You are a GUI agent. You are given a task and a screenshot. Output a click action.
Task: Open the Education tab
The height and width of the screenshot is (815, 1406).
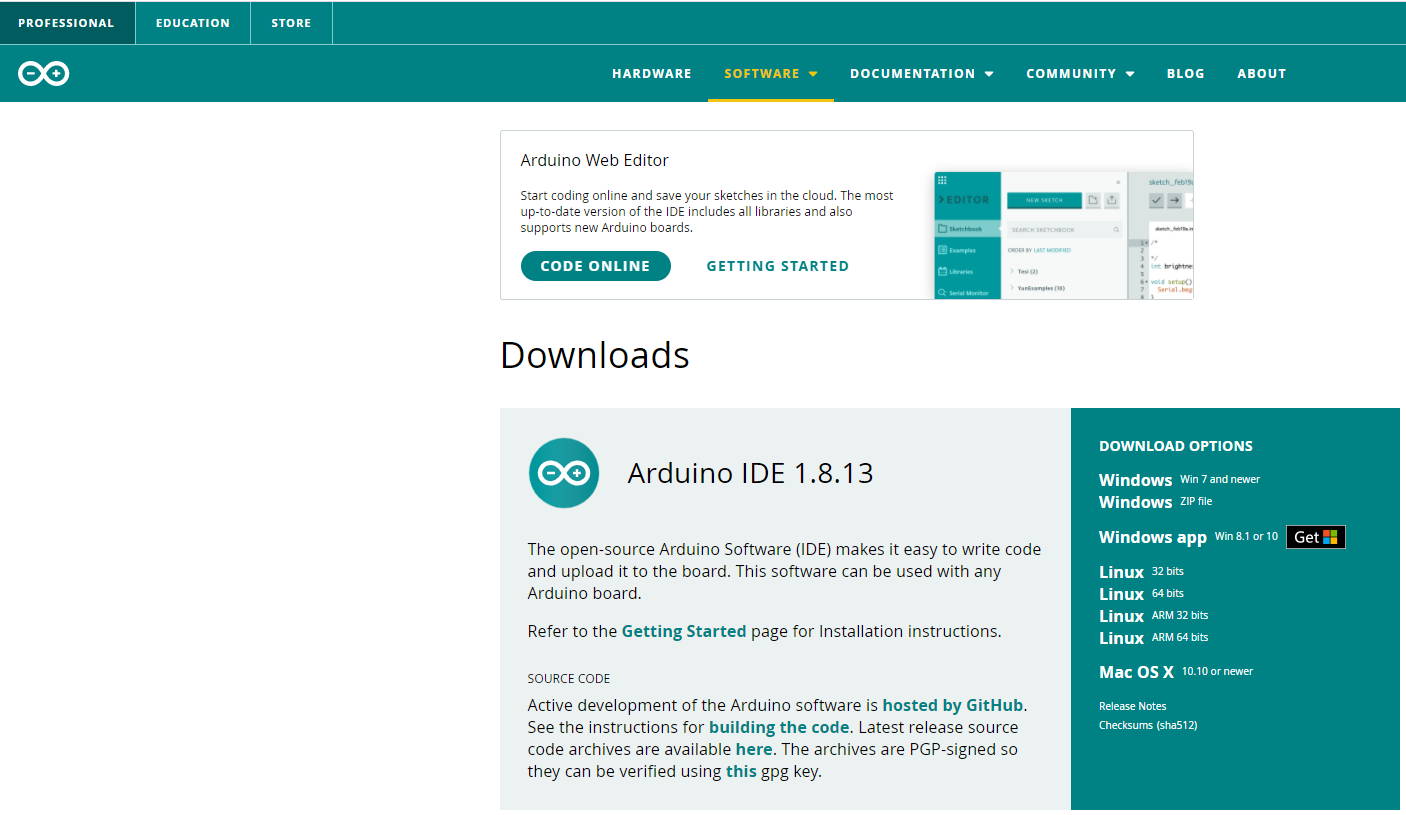pos(193,23)
